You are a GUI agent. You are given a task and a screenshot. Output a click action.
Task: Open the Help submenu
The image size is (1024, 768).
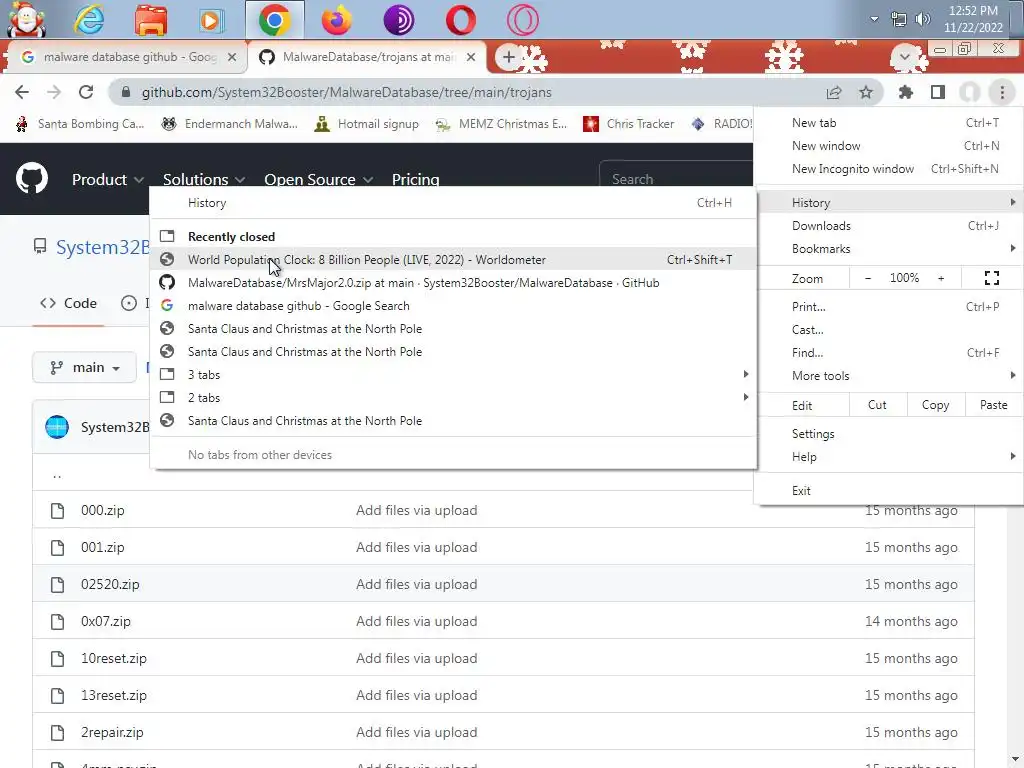[x=889, y=456]
